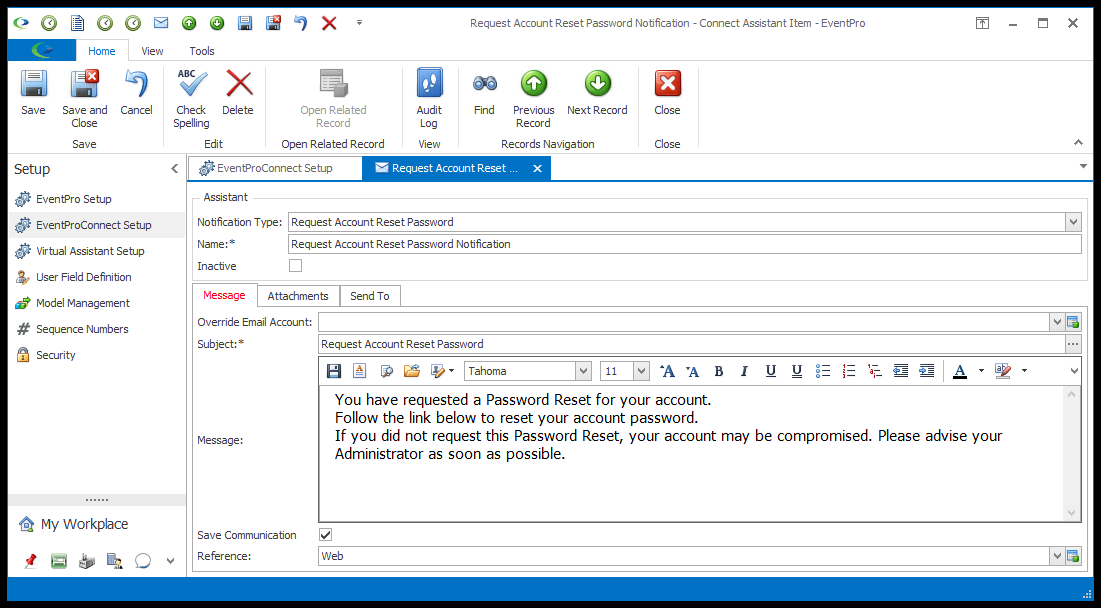Open the Attachments tab

[x=298, y=296]
